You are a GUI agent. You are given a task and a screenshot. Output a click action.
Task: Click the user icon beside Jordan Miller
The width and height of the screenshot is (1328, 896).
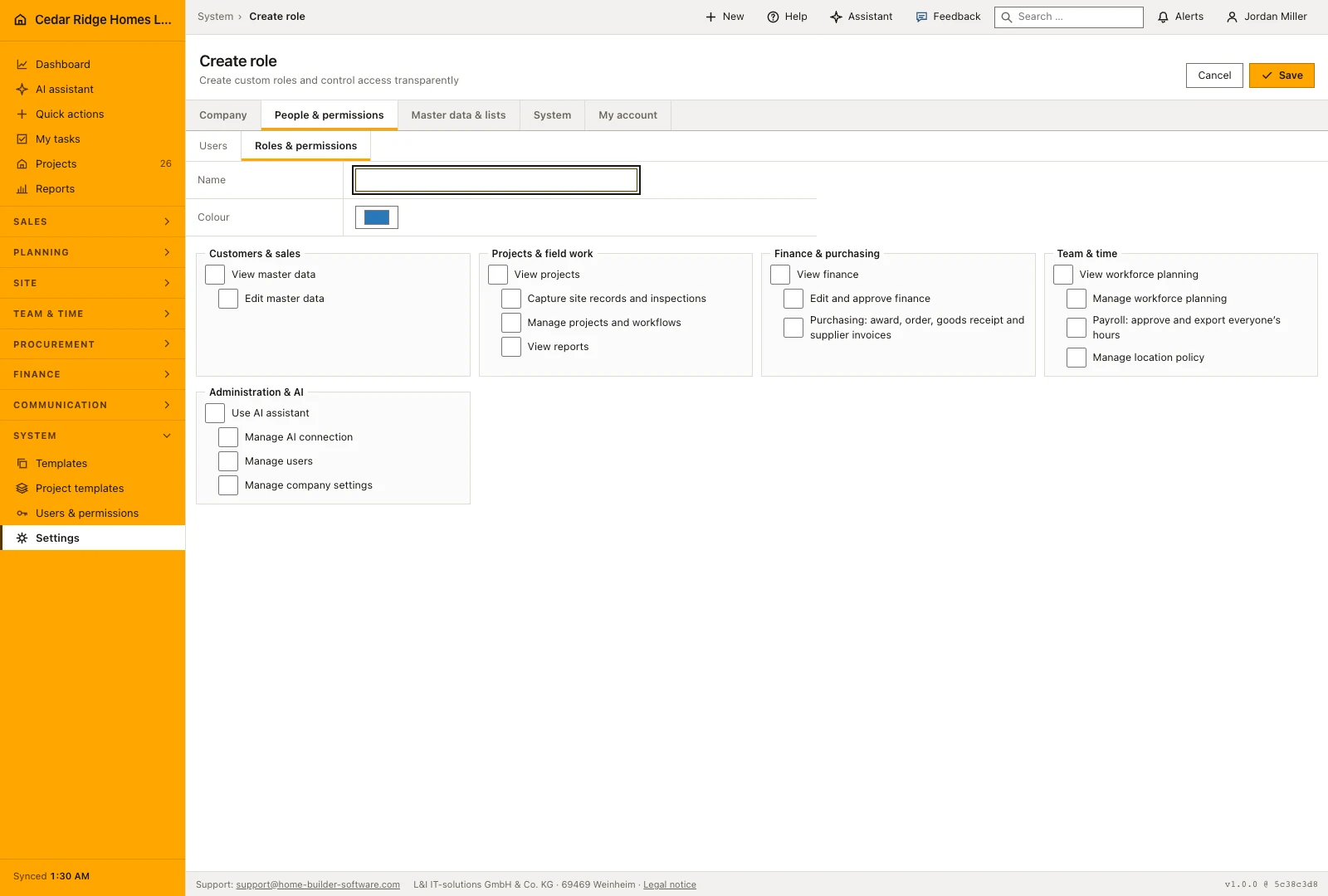tap(1232, 17)
